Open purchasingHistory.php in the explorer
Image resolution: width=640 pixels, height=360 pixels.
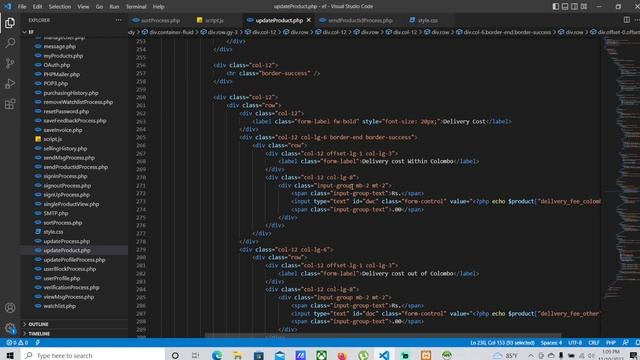pyautogui.click(x=71, y=93)
